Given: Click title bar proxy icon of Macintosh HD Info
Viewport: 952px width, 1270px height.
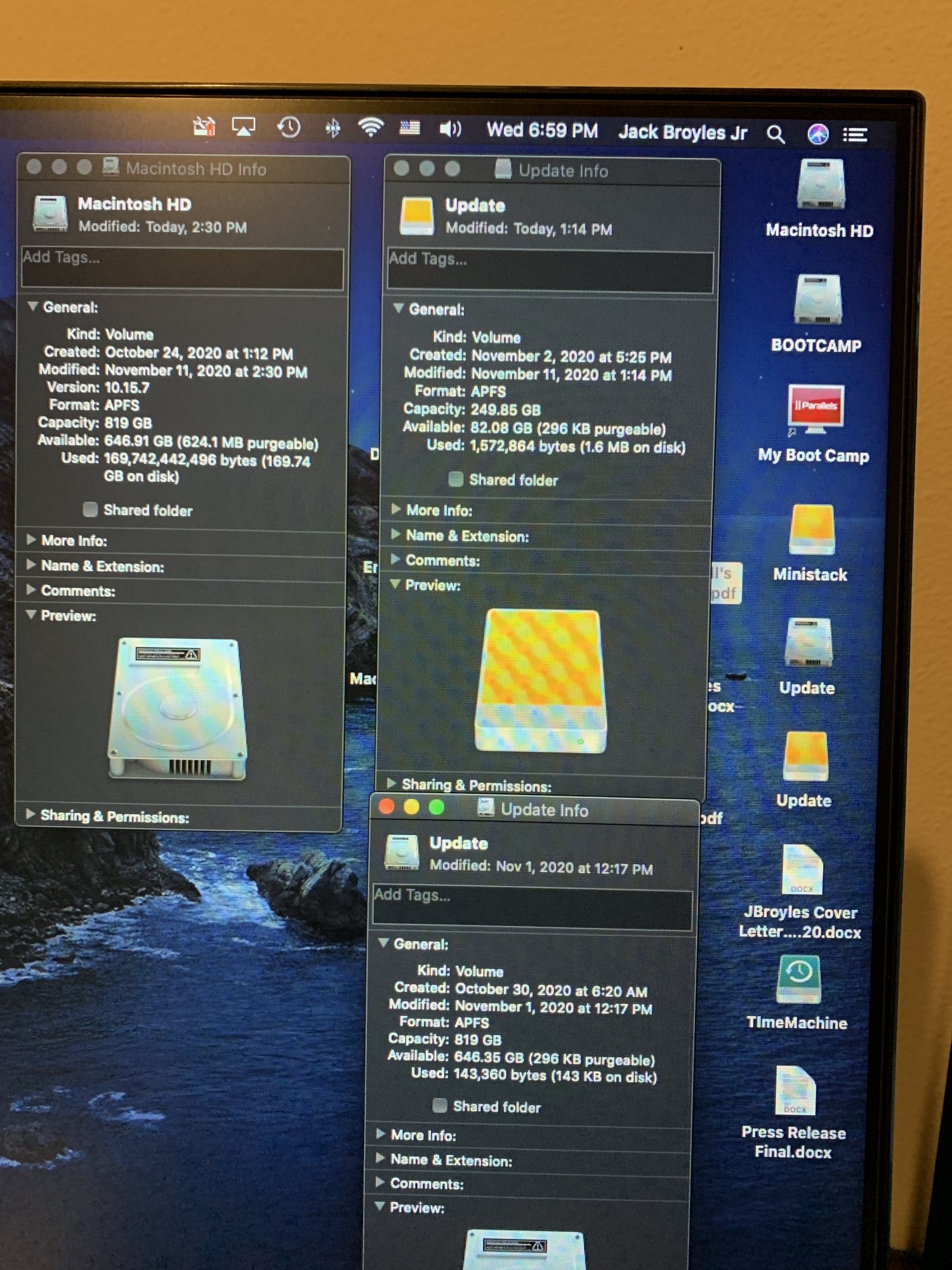Looking at the screenshot, I should (111, 167).
